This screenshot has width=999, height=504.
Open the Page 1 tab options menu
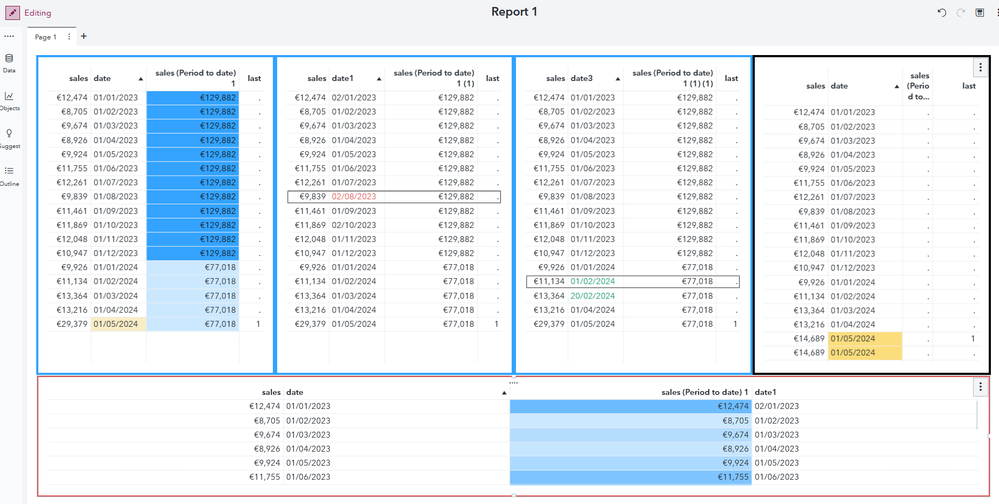[x=69, y=37]
